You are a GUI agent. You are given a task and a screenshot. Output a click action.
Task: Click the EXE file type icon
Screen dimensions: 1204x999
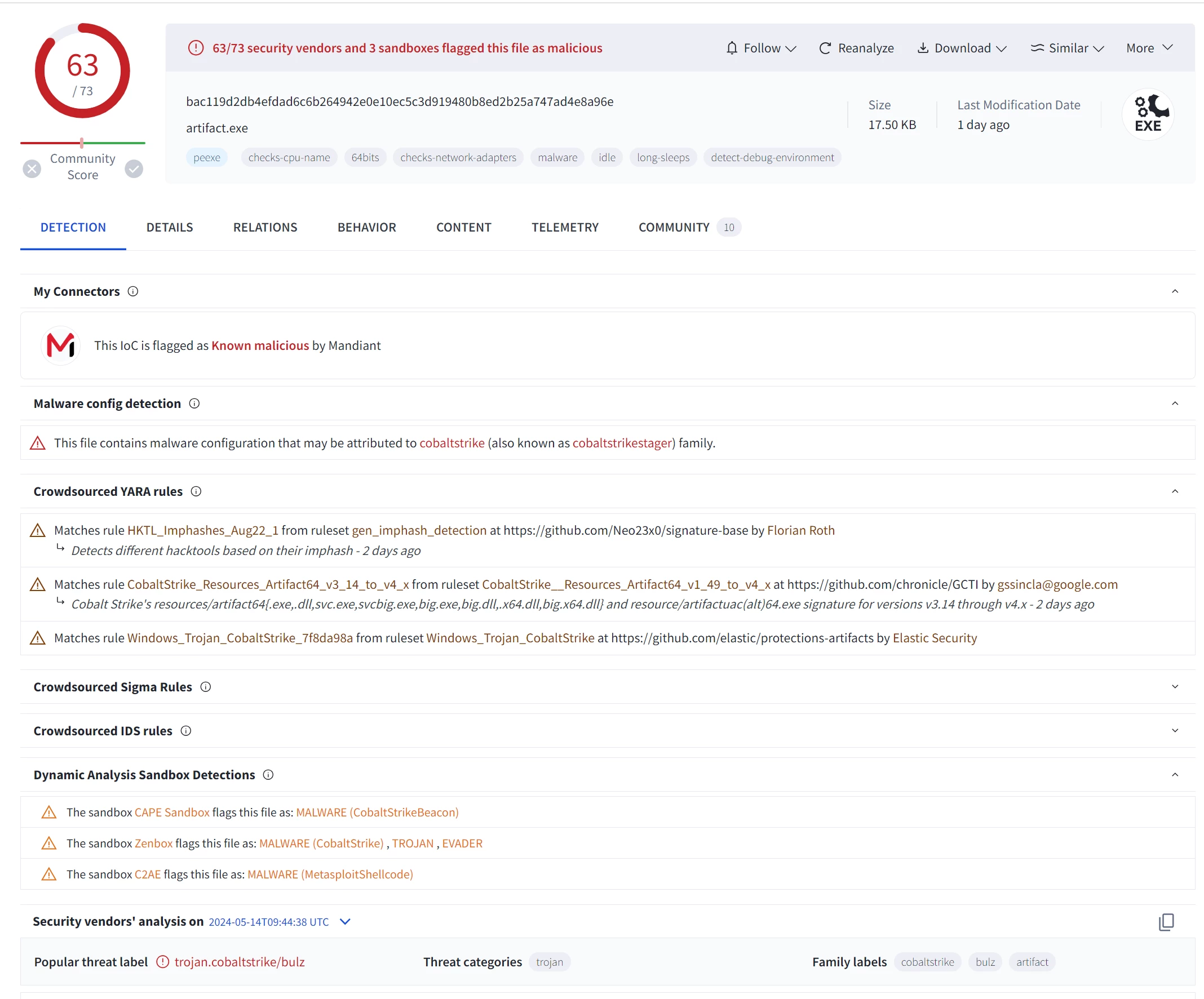click(1148, 113)
